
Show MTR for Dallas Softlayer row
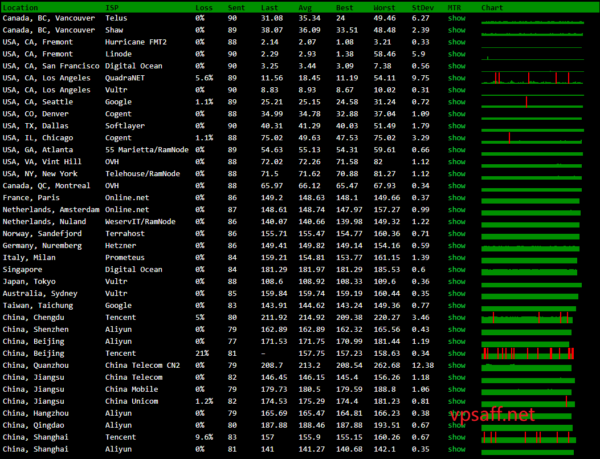(x=457, y=126)
